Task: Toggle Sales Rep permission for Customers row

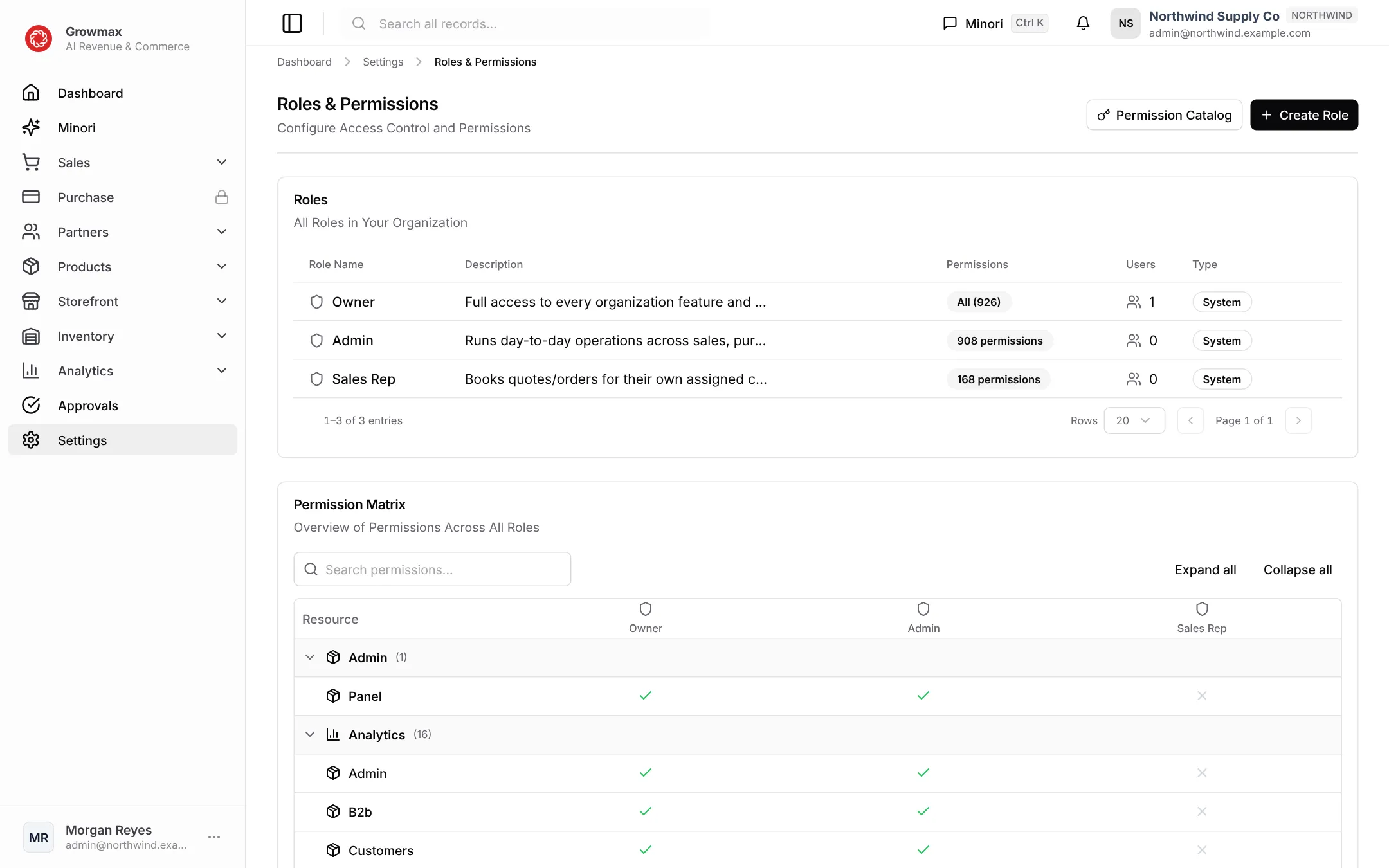Action: [x=1202, y=850]
